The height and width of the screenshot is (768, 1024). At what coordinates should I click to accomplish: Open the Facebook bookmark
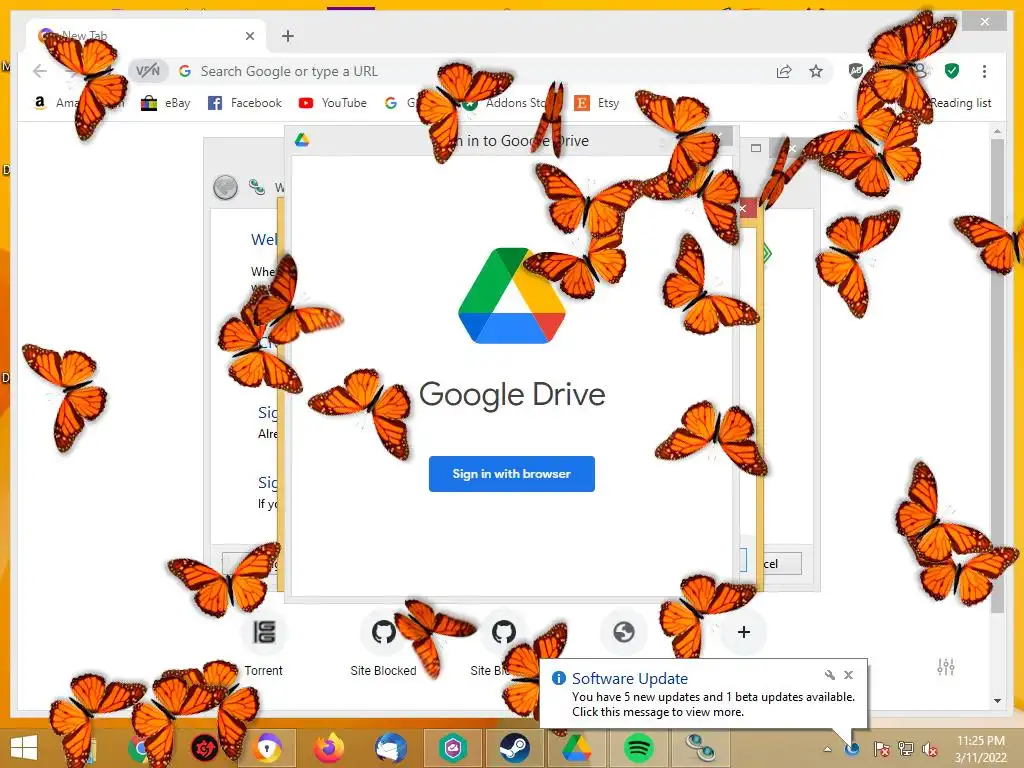click(x=244, y=103)
